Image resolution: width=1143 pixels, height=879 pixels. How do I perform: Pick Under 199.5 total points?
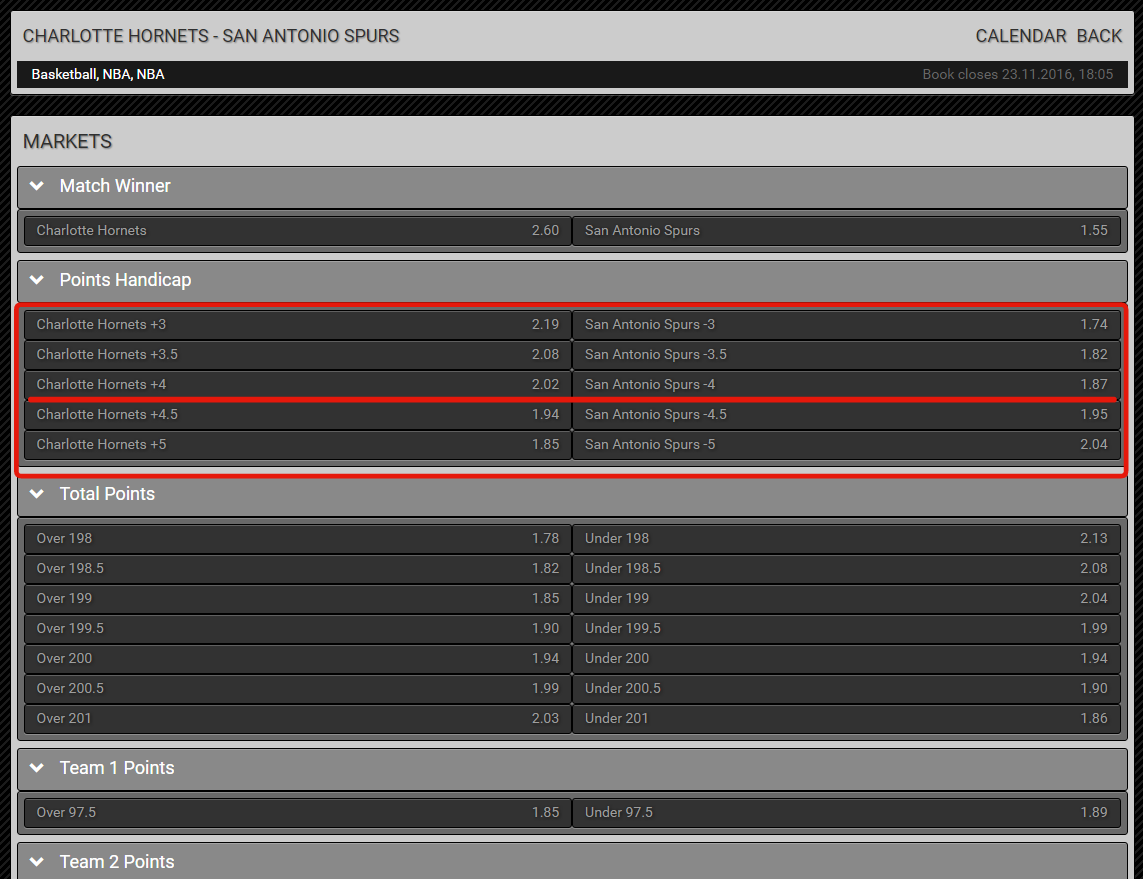coord(846,628)
